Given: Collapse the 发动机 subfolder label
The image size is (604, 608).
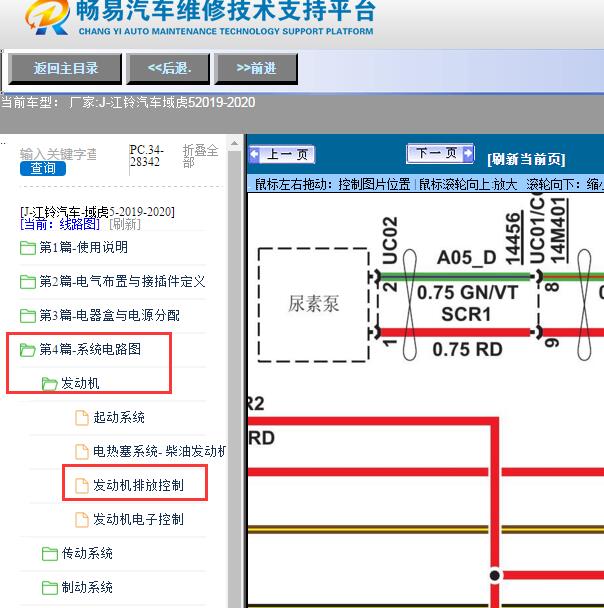Looking at the screenshot, I should click(x=80, y=383).
